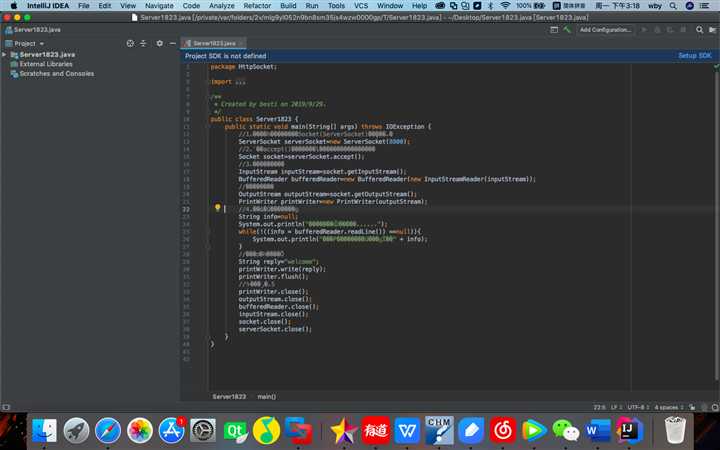Viewport: 720px width, 450px height.
Task: Click the folder icon at far right of IDE toolbar
Action: [712, 30]
